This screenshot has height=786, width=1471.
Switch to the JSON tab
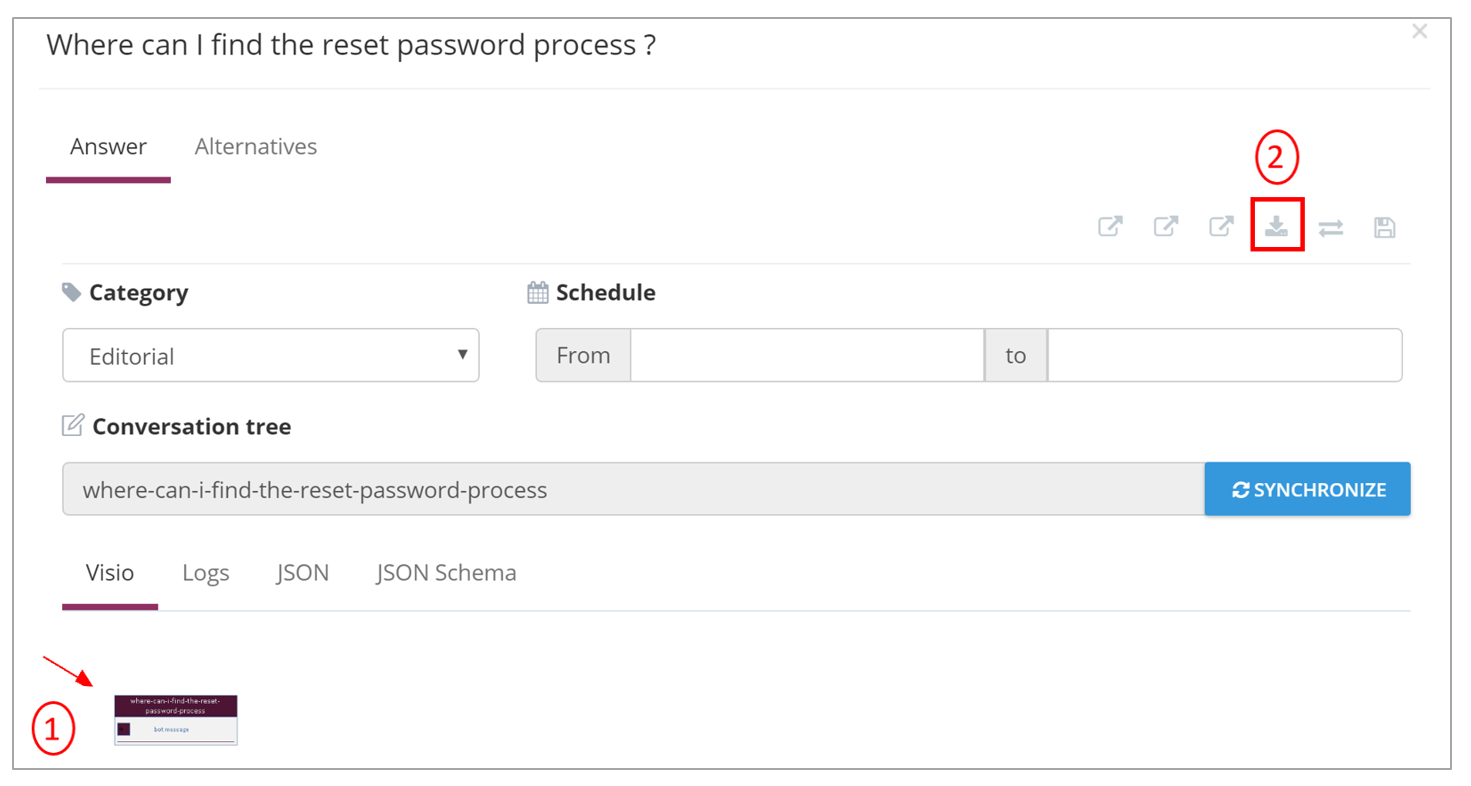[303, 573]
